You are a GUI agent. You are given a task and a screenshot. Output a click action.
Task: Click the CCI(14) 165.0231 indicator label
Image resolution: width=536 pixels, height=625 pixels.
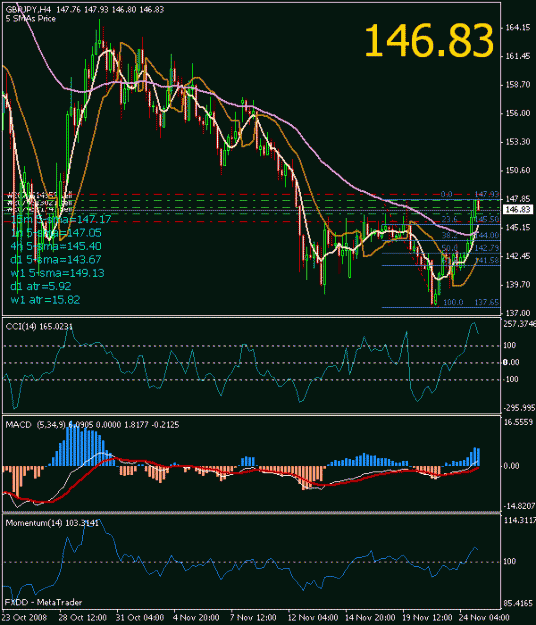(x=39, y=326)
